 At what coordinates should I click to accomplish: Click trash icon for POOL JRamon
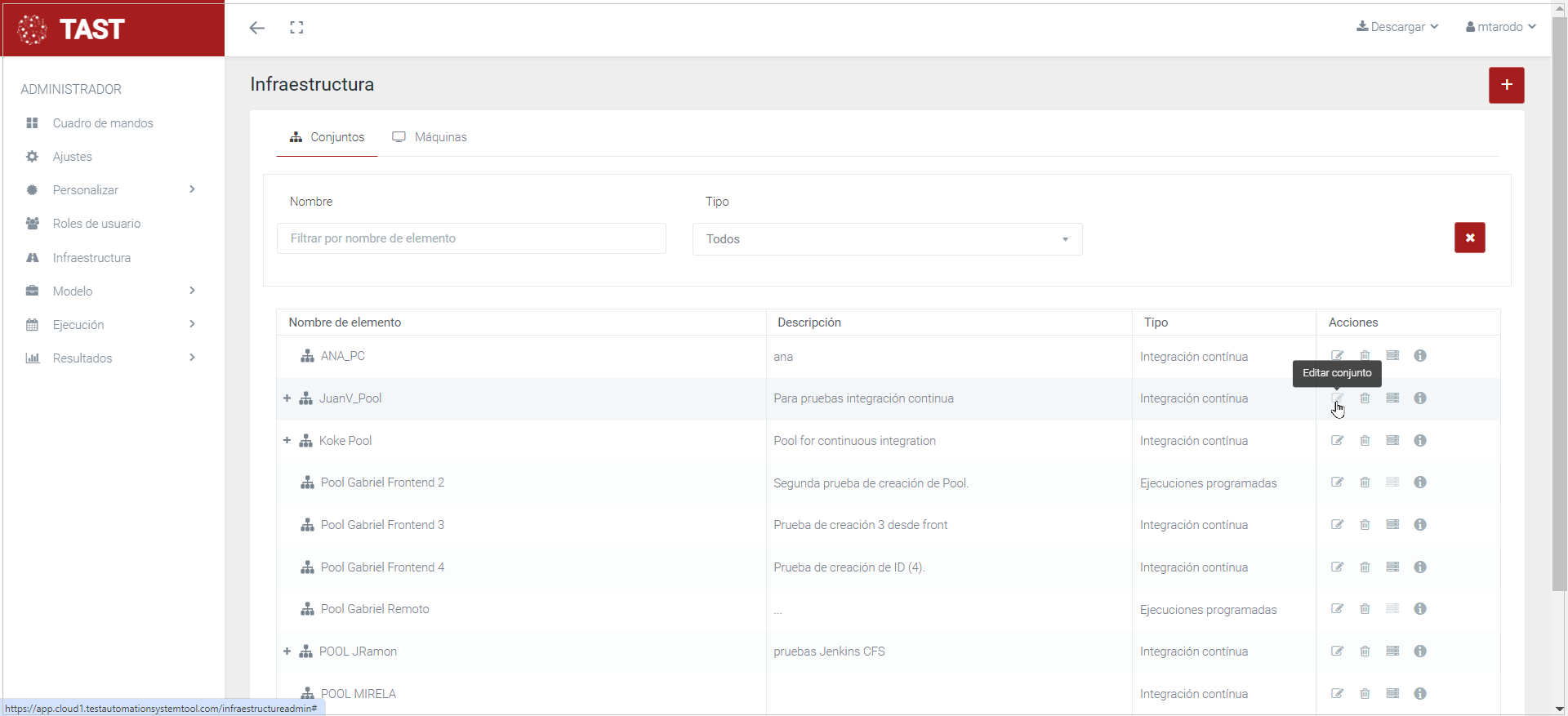pyautogui.click(x=1365, y=652)
